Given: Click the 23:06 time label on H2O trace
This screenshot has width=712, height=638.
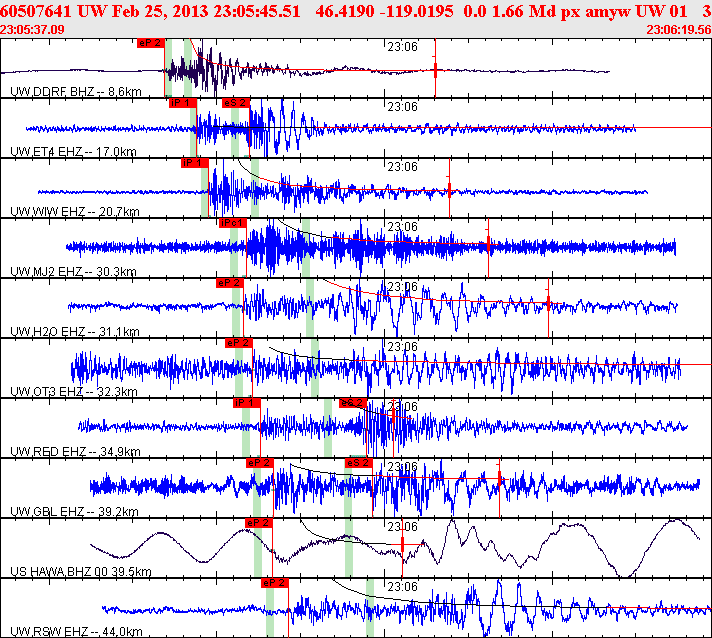Looking at the screenshot, I should pyautogui.click(x=402, y=287).
